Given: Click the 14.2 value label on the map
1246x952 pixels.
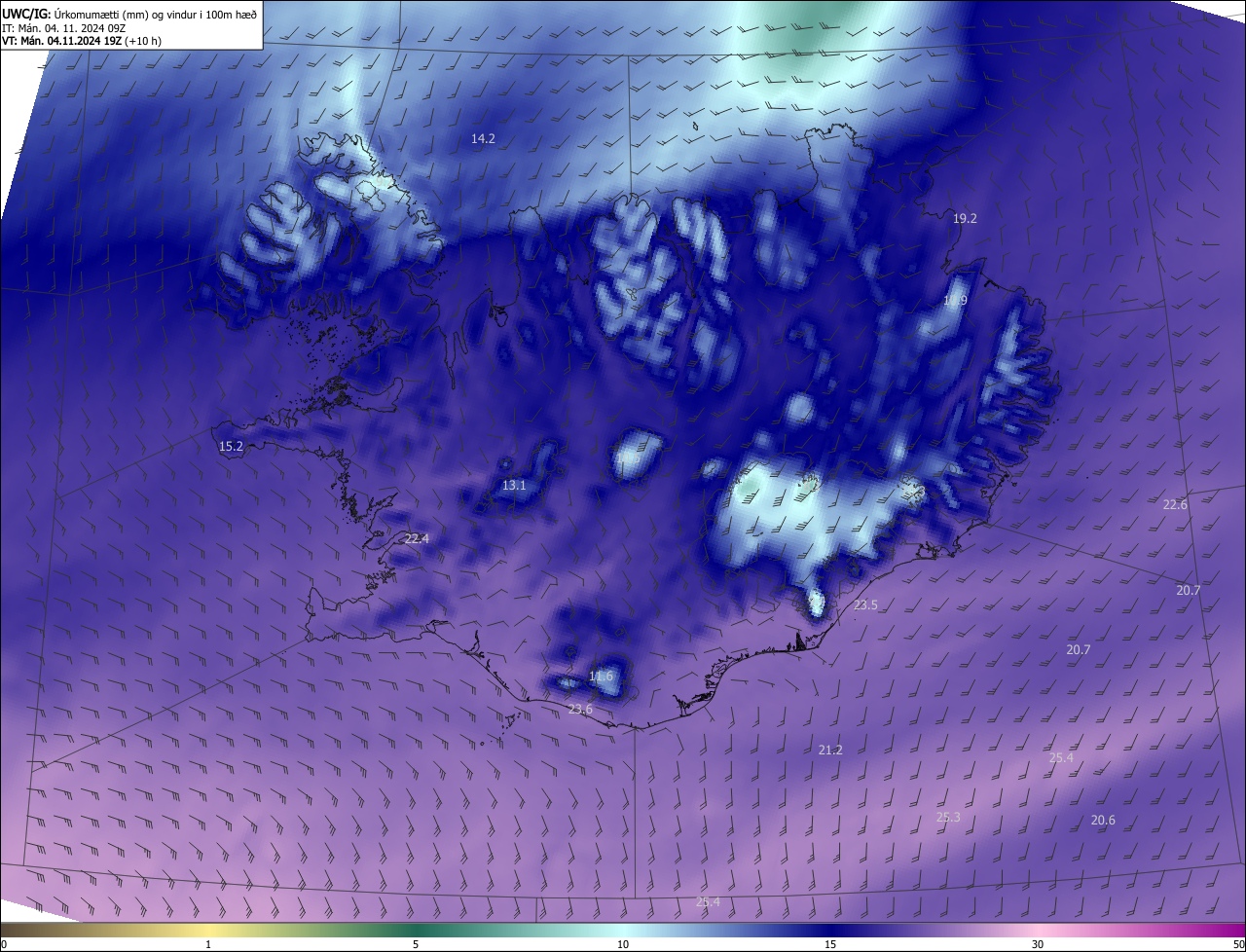Looking at the screenshot, I should click(483, 139).
